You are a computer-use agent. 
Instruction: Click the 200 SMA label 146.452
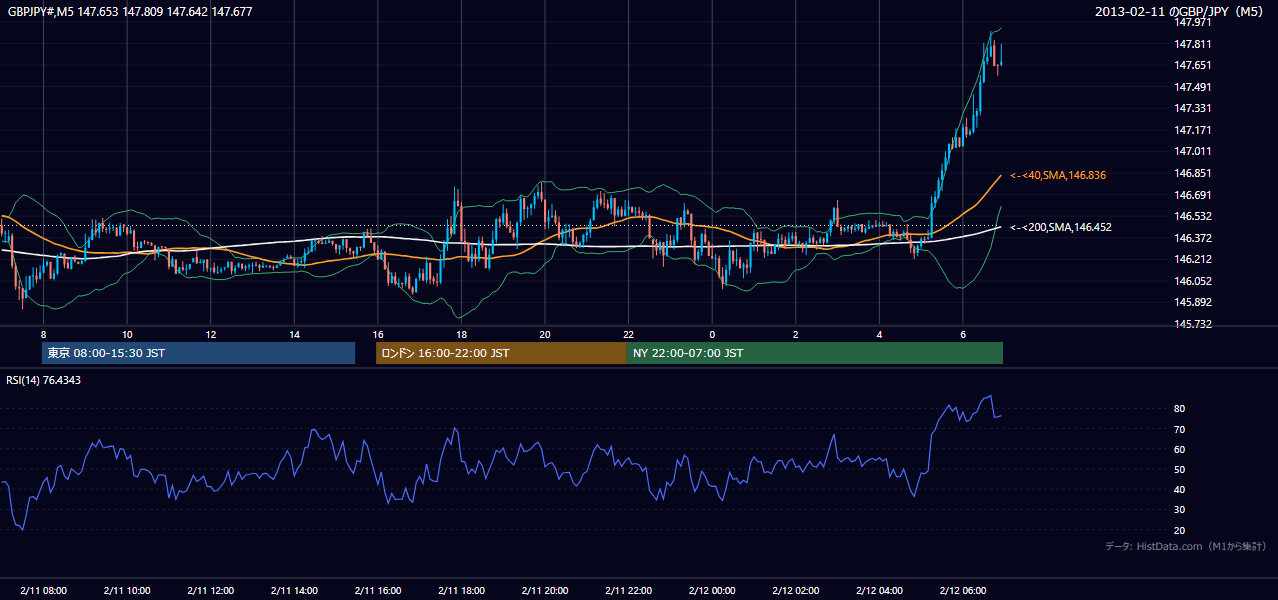tap(1061, 227)
